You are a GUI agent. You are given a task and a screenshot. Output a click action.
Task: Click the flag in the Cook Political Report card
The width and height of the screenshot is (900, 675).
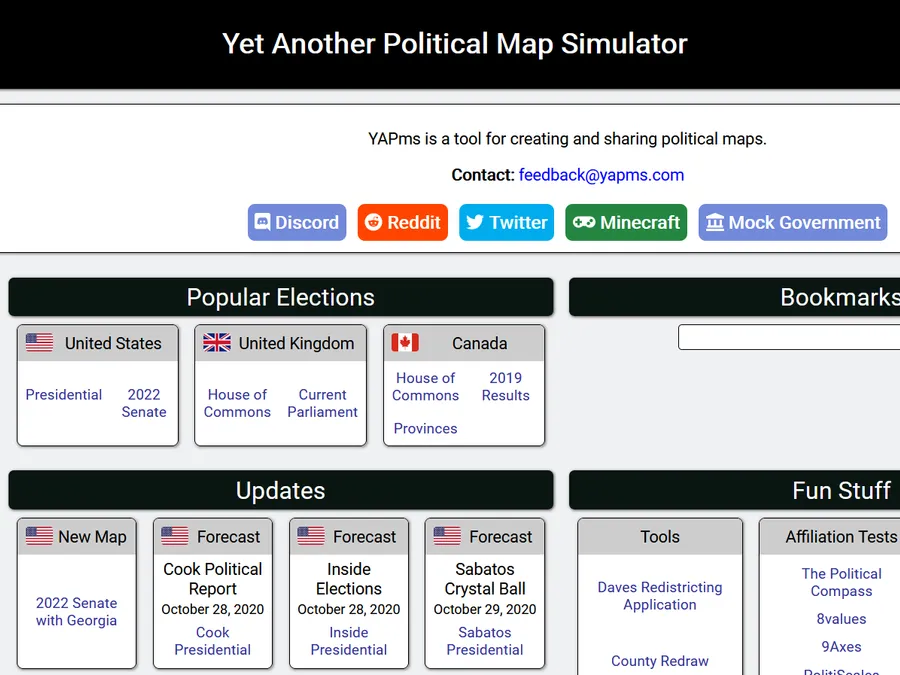click(175, 536)
